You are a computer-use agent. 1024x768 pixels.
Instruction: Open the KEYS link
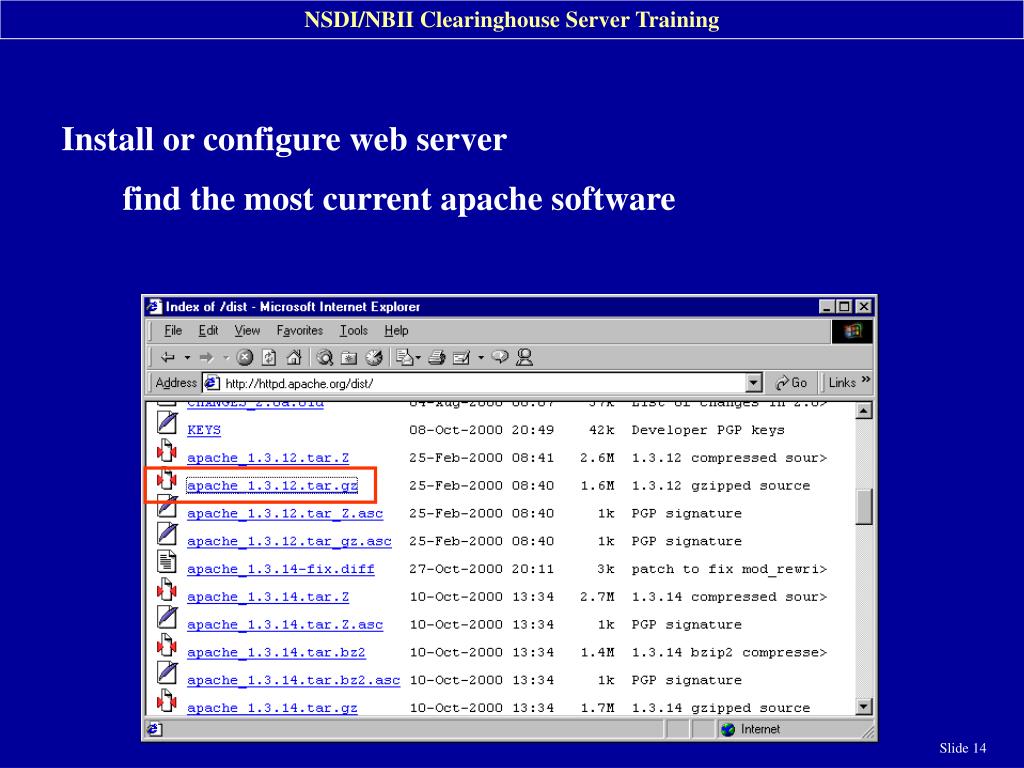point(204,430)
